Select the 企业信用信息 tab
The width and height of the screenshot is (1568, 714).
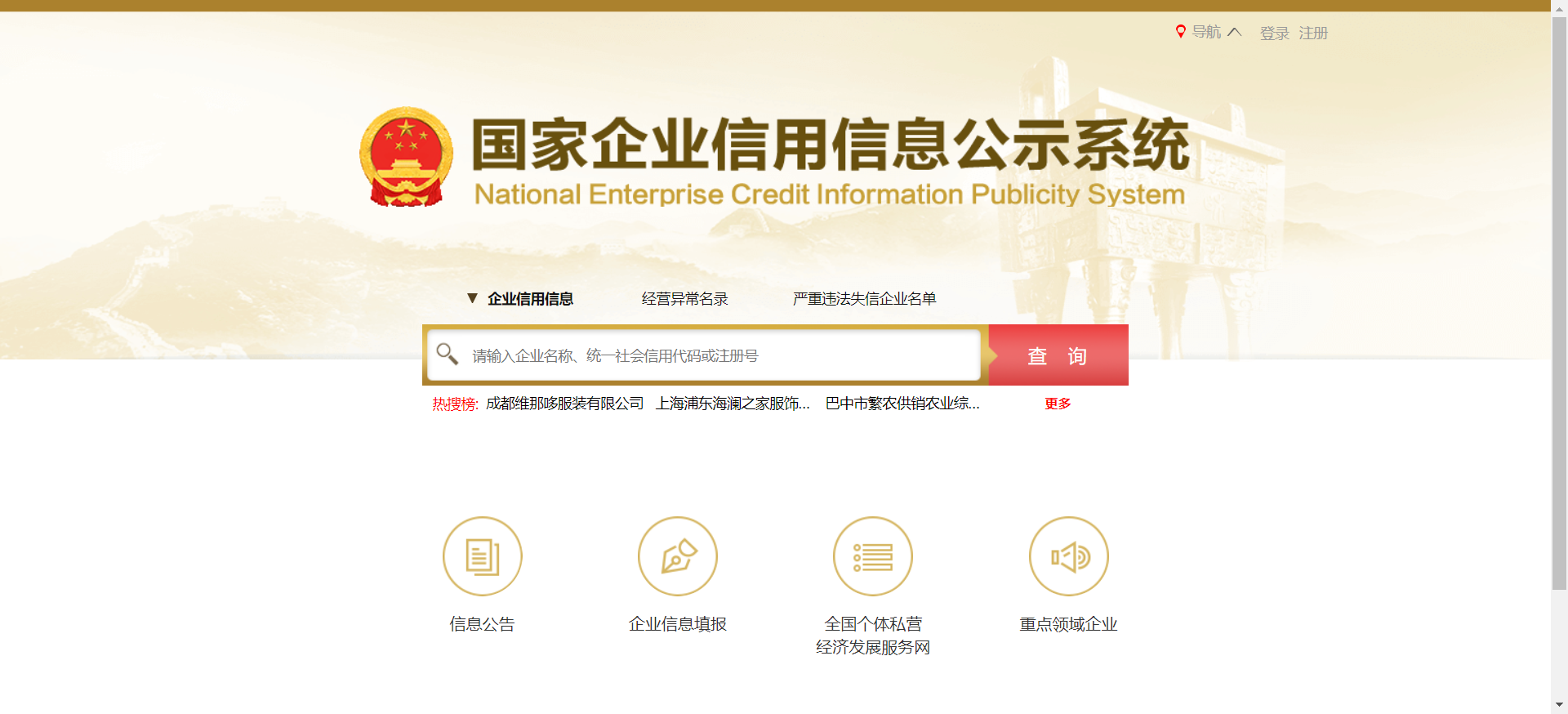(x=530, y=299)
